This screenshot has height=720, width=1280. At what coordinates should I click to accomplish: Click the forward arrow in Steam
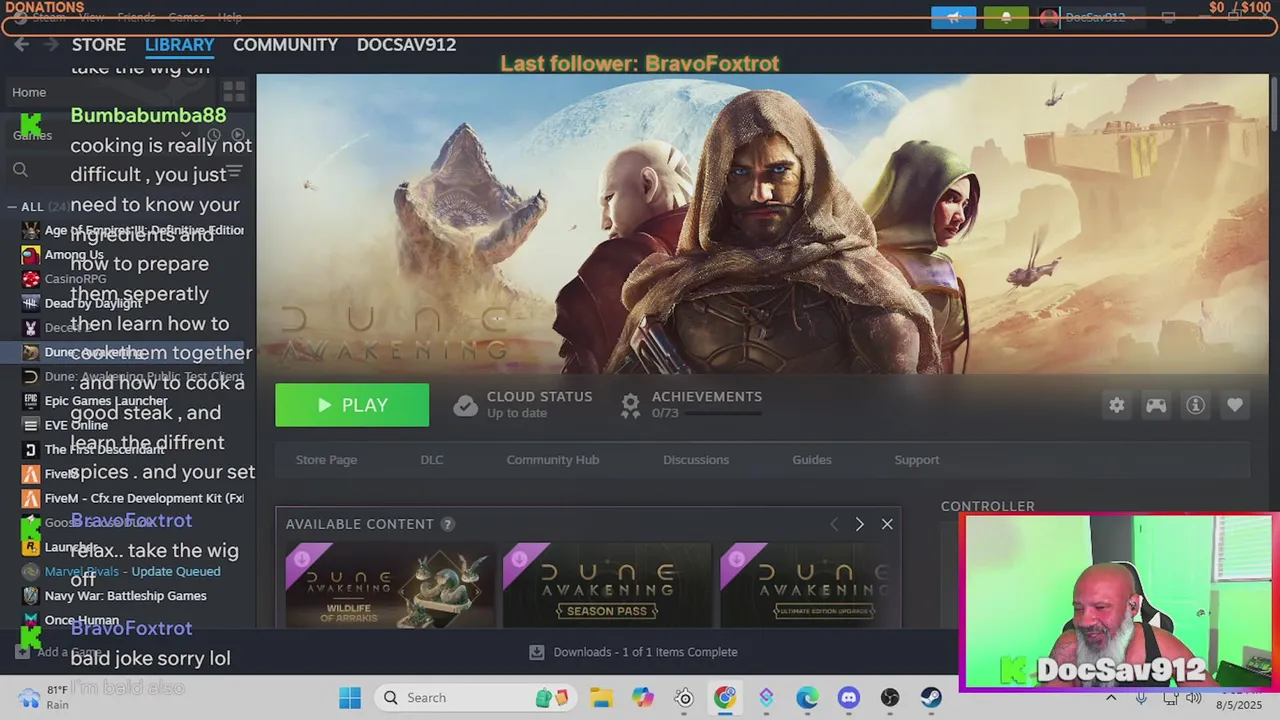point(50,45)
